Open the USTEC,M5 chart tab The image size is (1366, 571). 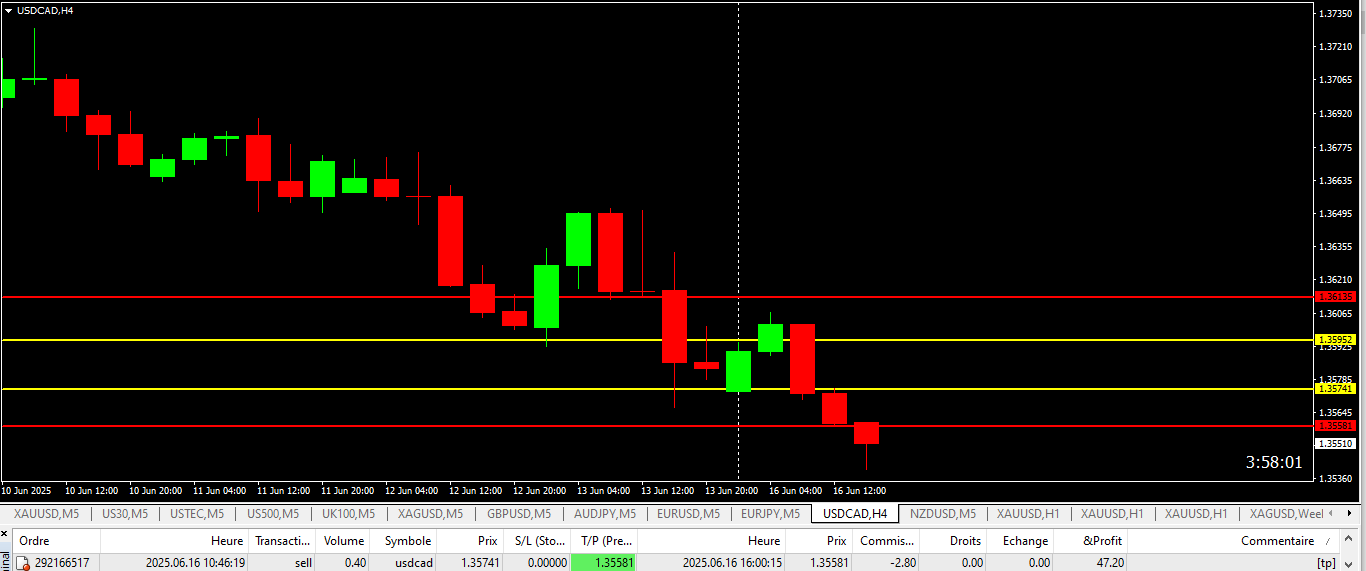click(197, 514)
